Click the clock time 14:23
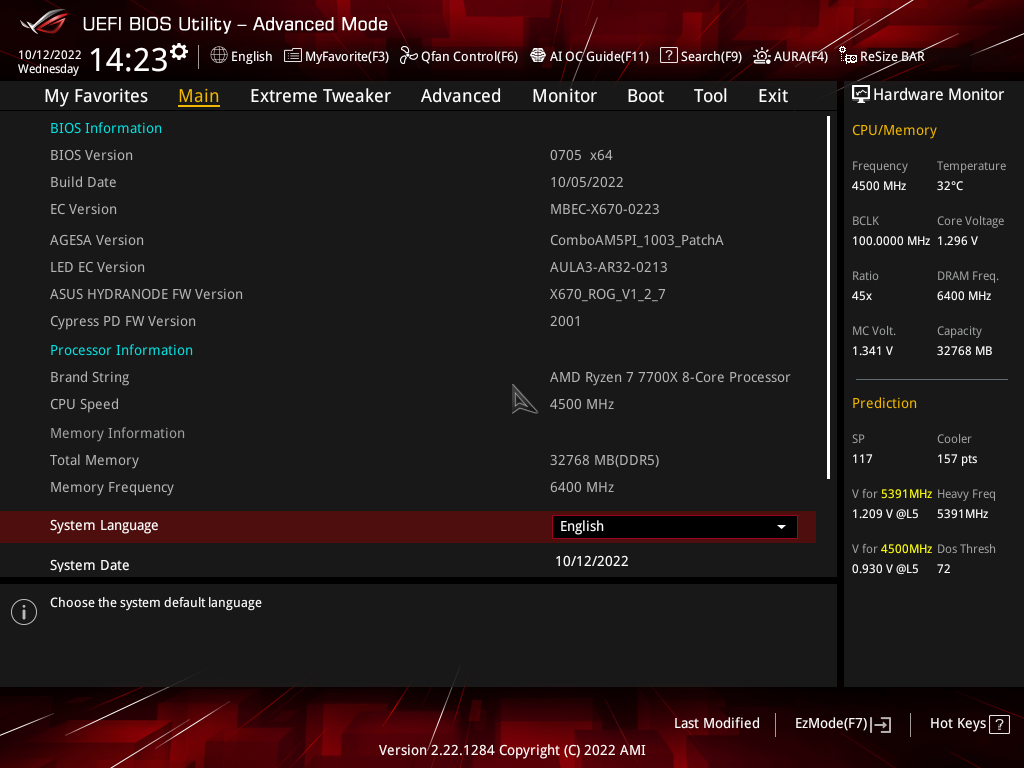The width and height of the screenshot is (1024, 768). tap(128, 59)
